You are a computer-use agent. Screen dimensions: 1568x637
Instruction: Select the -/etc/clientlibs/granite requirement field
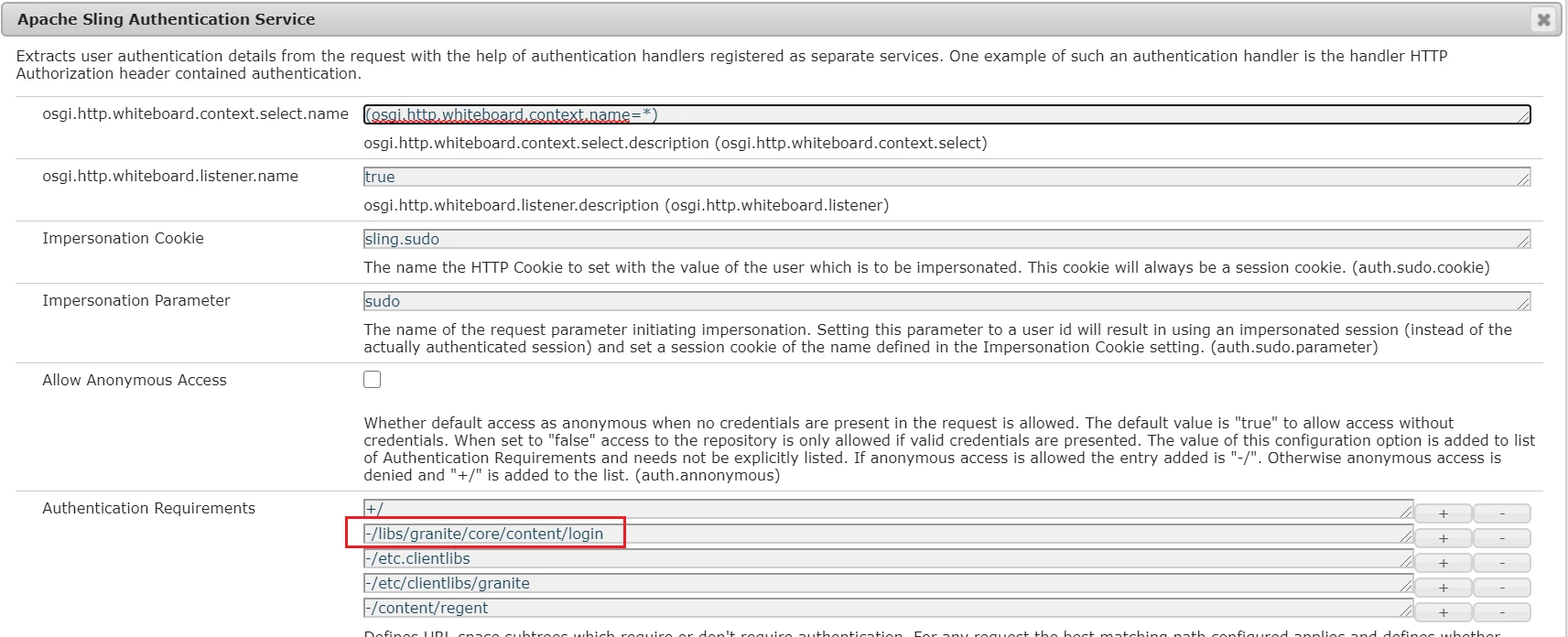coord(888,583)
